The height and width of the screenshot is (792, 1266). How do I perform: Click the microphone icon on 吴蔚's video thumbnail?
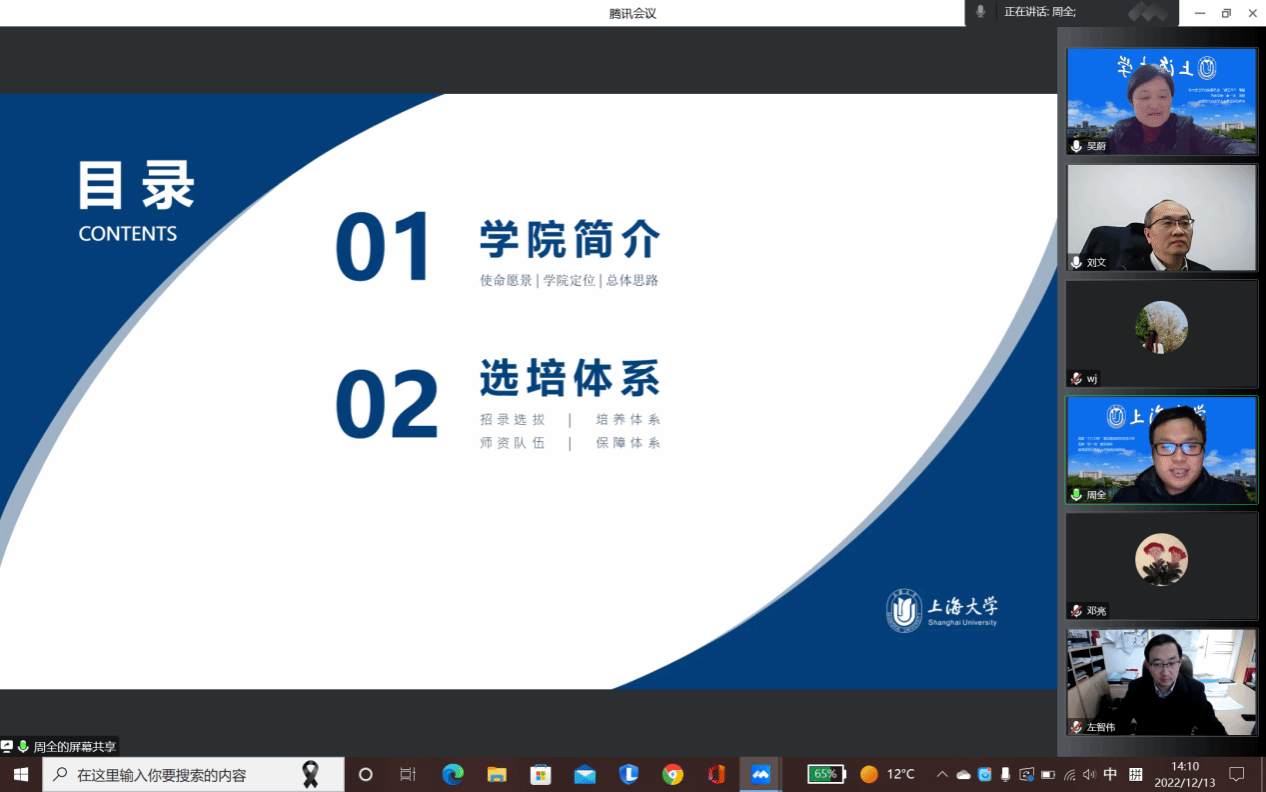pos(1077,146)
